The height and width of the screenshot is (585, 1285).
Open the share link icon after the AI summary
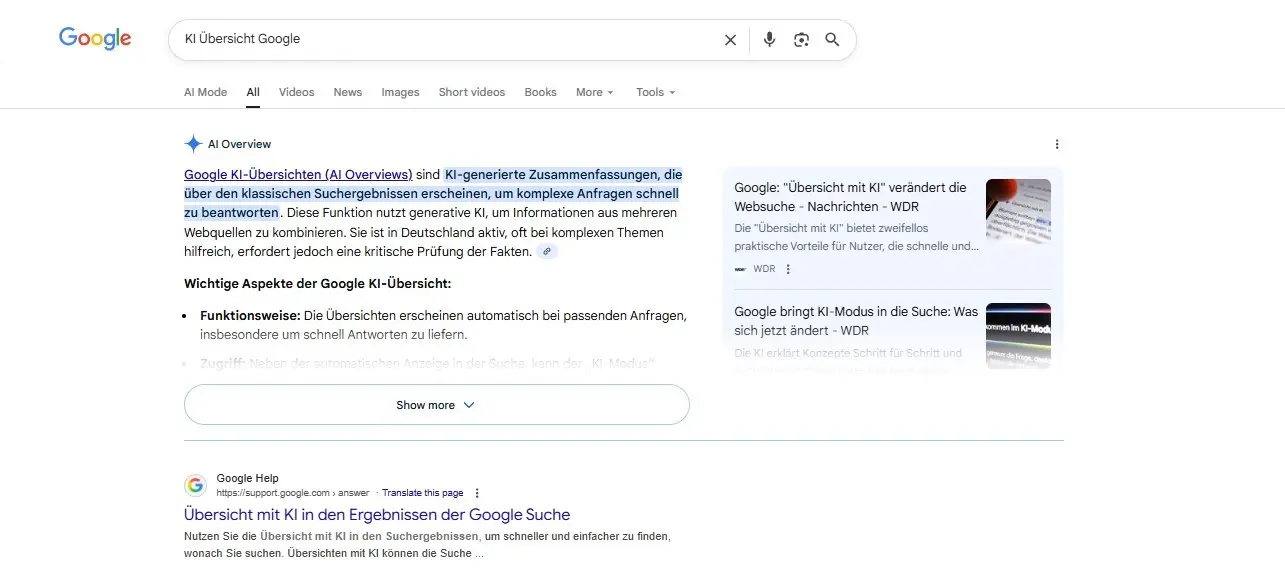tap(546, 251)
